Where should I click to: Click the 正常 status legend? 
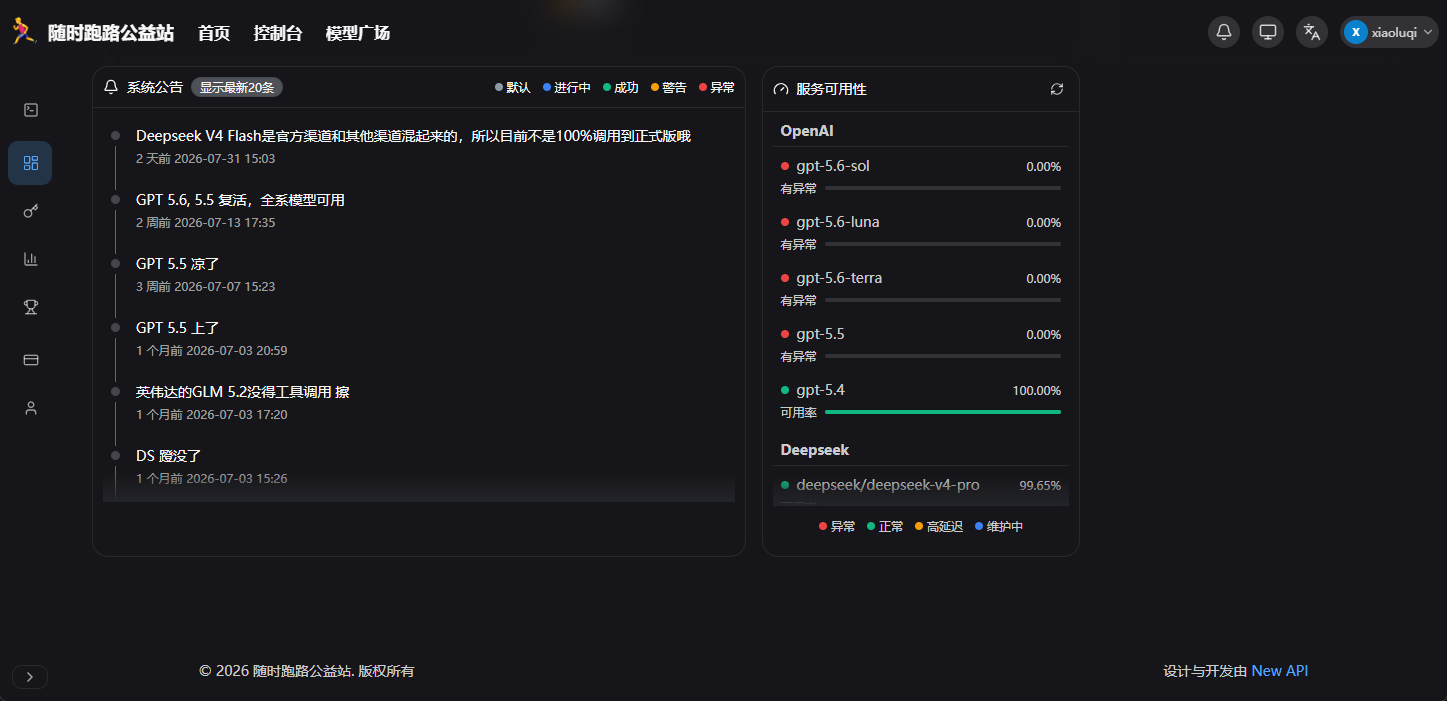click(885, 526)
